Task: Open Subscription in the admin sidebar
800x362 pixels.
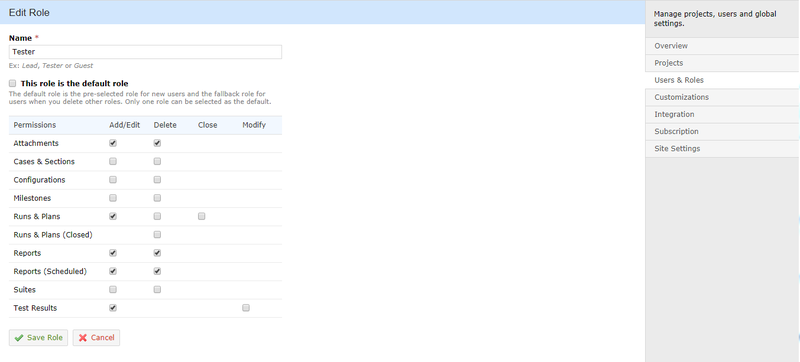Action: coord(722,132)
